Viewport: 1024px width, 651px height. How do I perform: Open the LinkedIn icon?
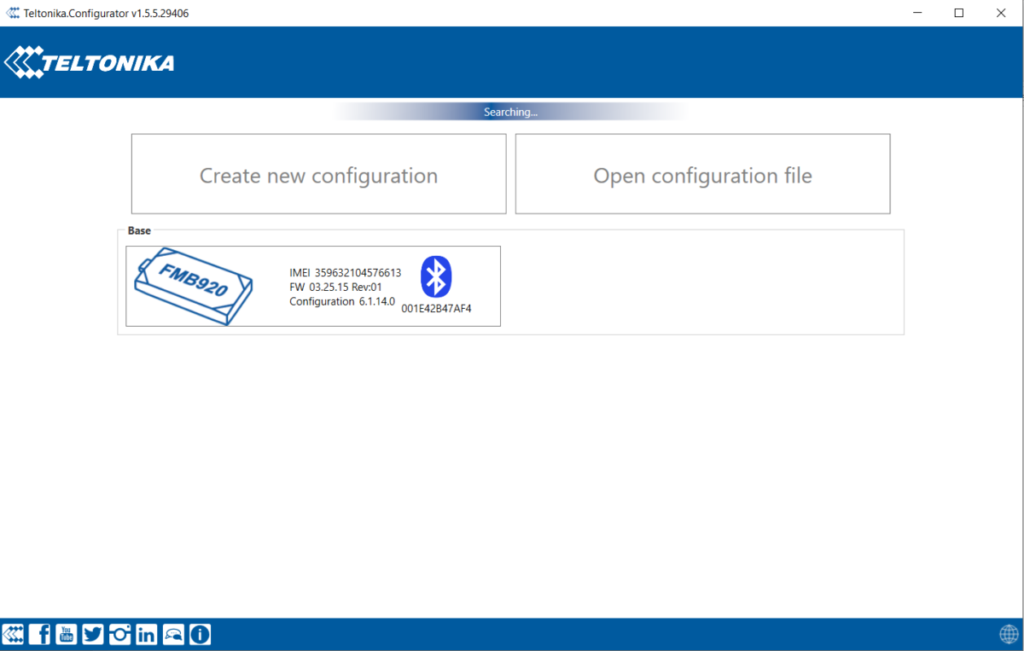click(x=146, y=634)
